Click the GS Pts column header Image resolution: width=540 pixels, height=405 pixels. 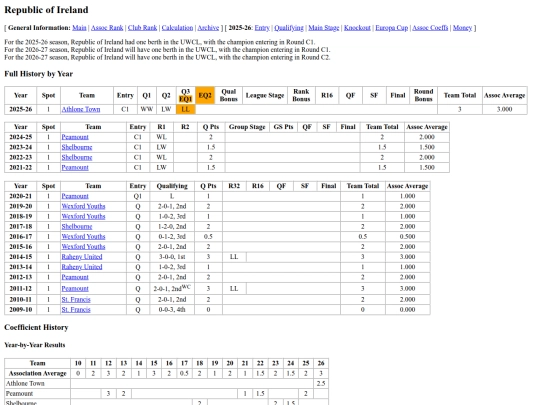coord(283,127)
